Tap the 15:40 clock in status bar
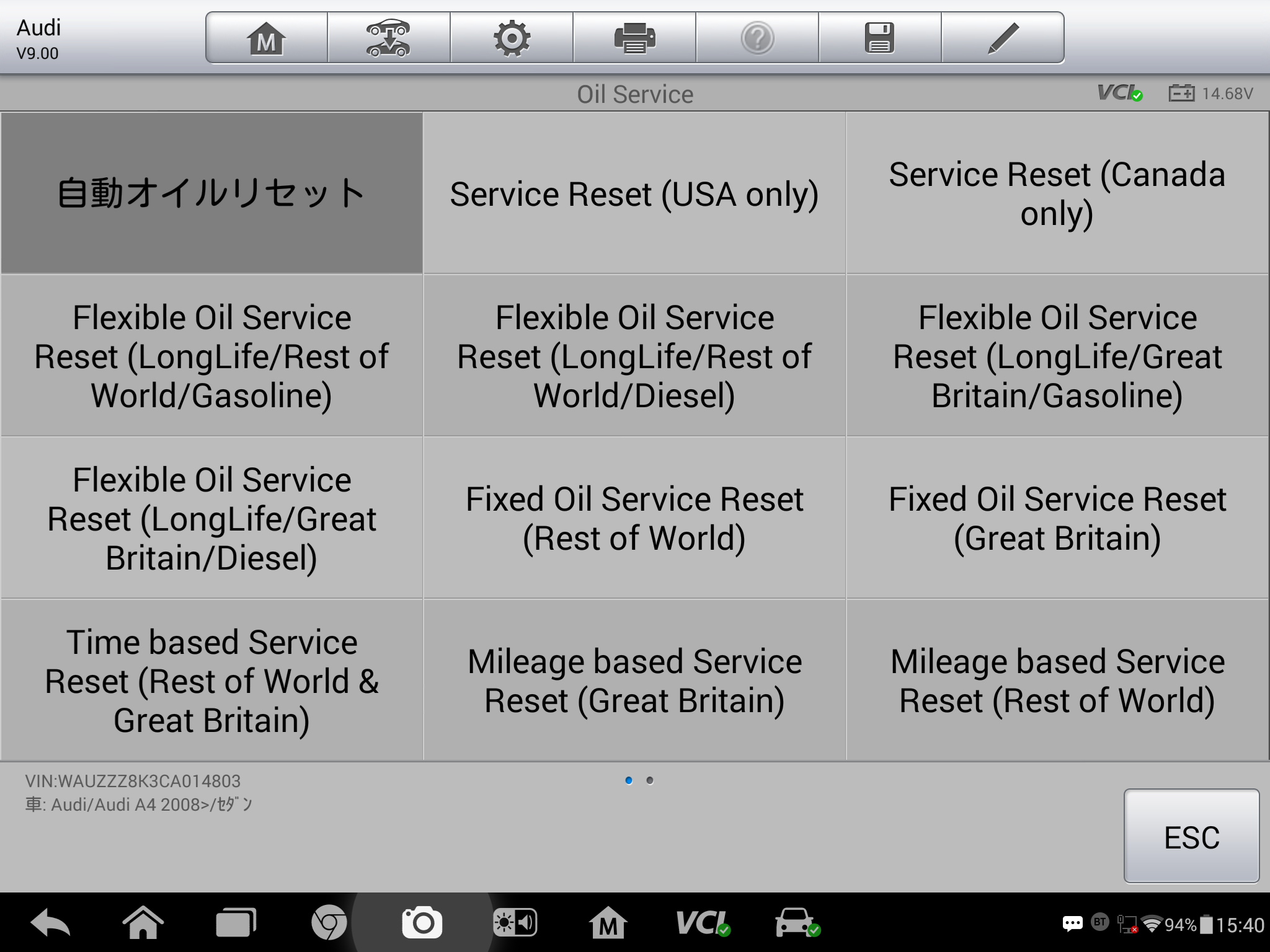This screenshot has width=1270, height=952. tap(1240, 925)
